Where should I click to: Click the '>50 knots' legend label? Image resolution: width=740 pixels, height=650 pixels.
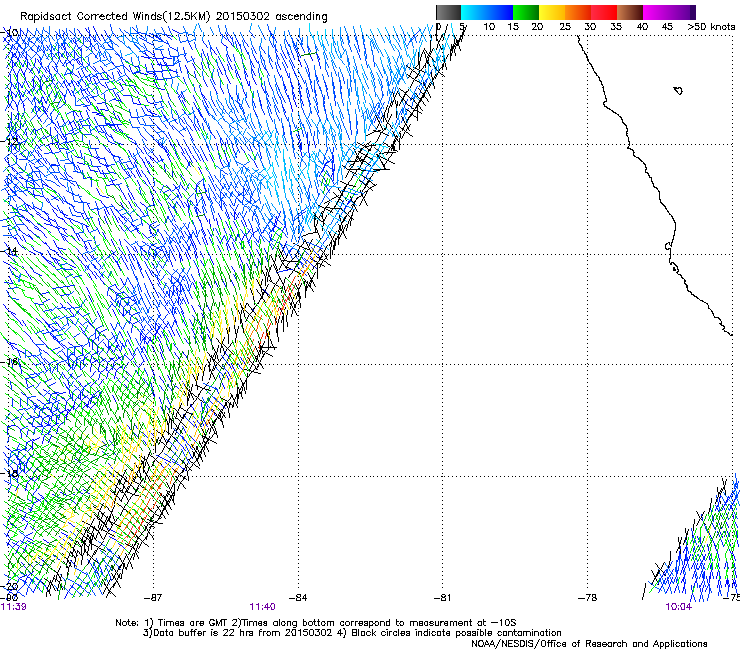[711, 27]
